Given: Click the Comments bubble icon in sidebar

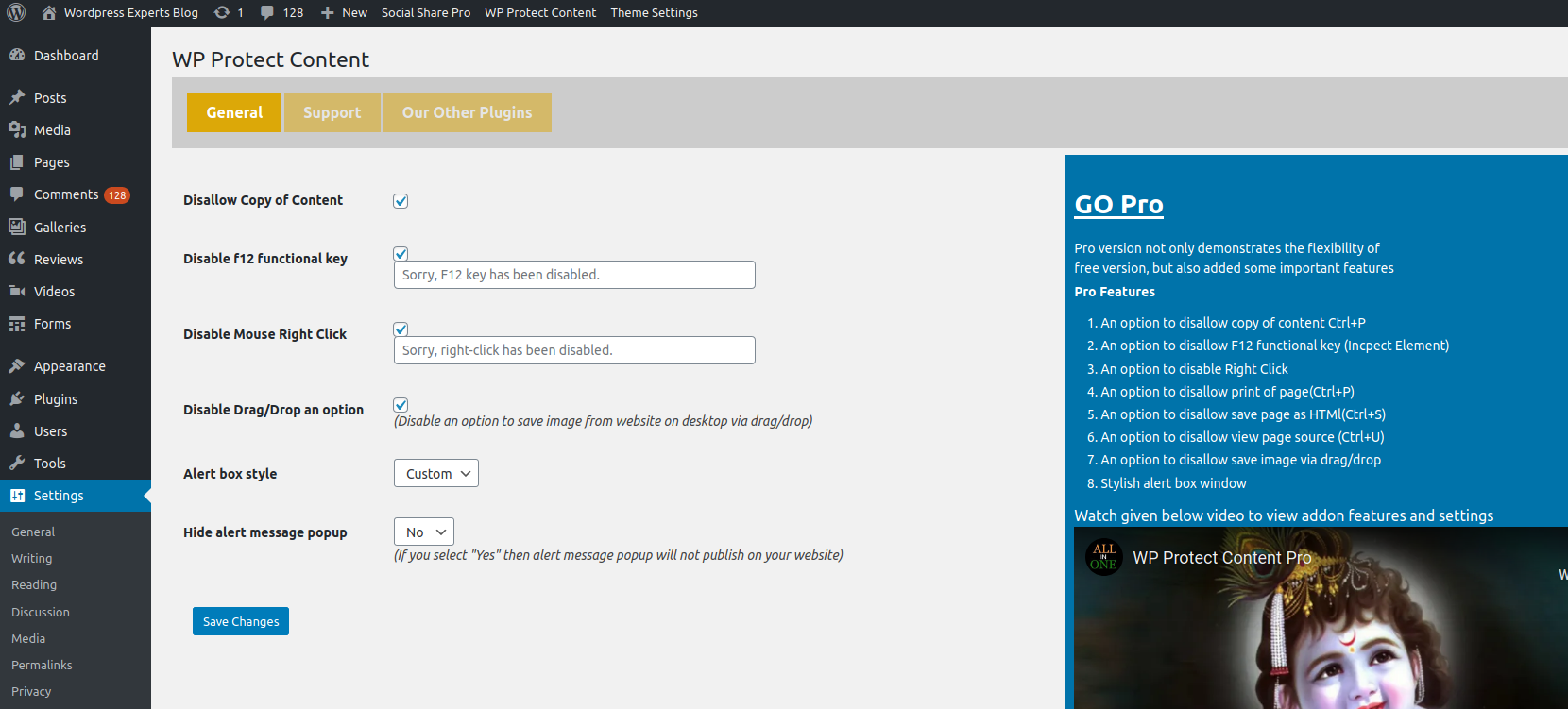Looking at the screenshot, I should click(x=17, y=194).
